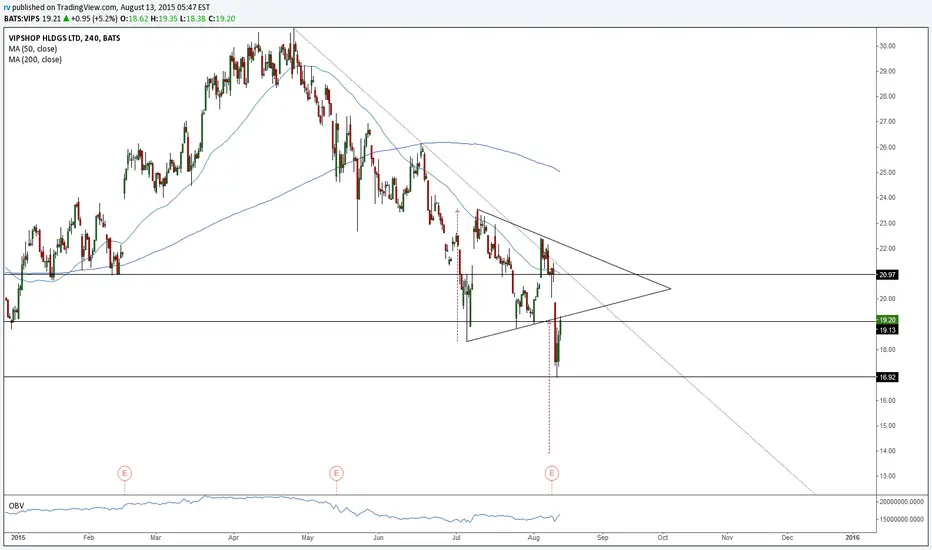
Task: Click the Jun label on time axis
Action: click(x=378, y=538)
